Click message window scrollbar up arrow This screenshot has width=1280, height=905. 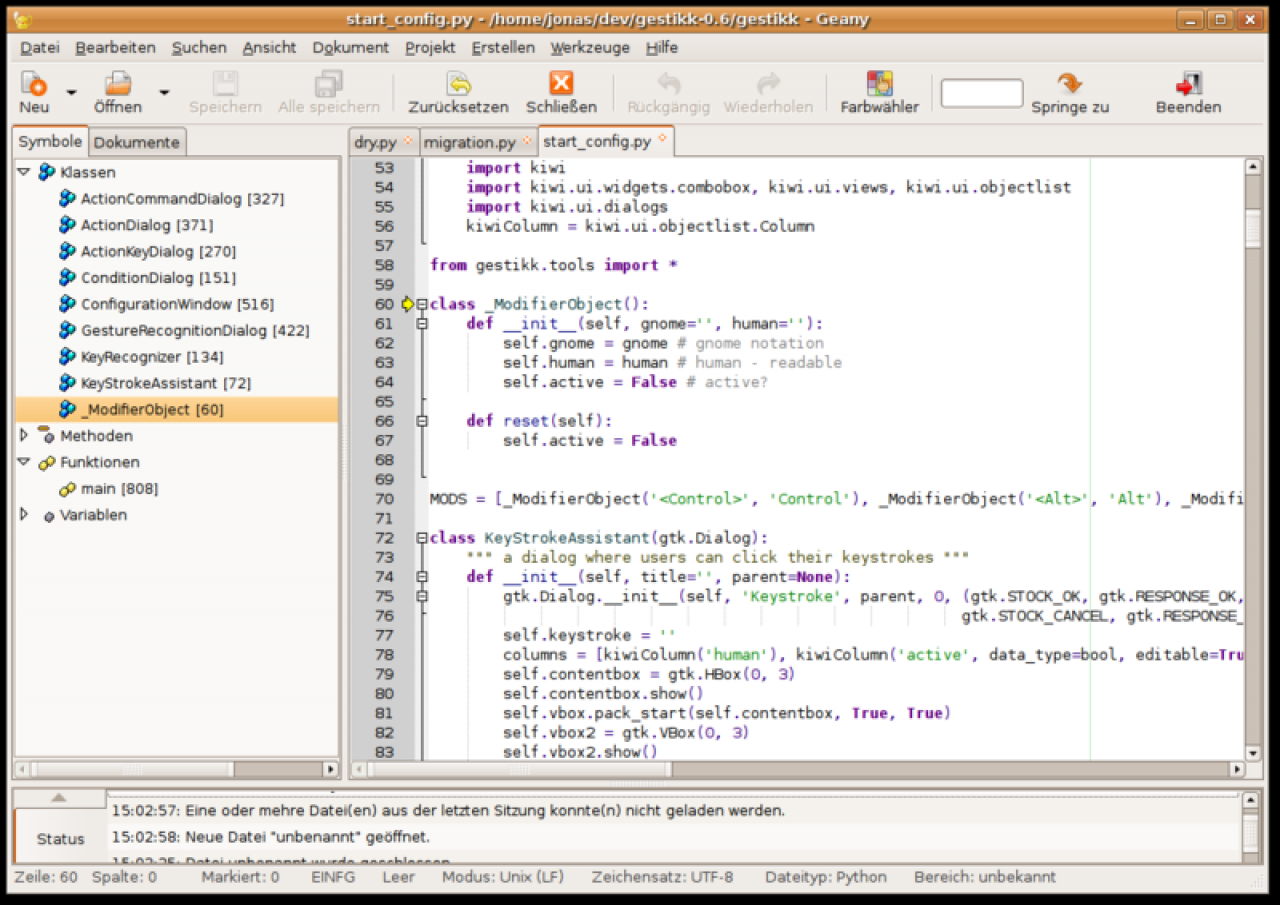click(1250, 799)
